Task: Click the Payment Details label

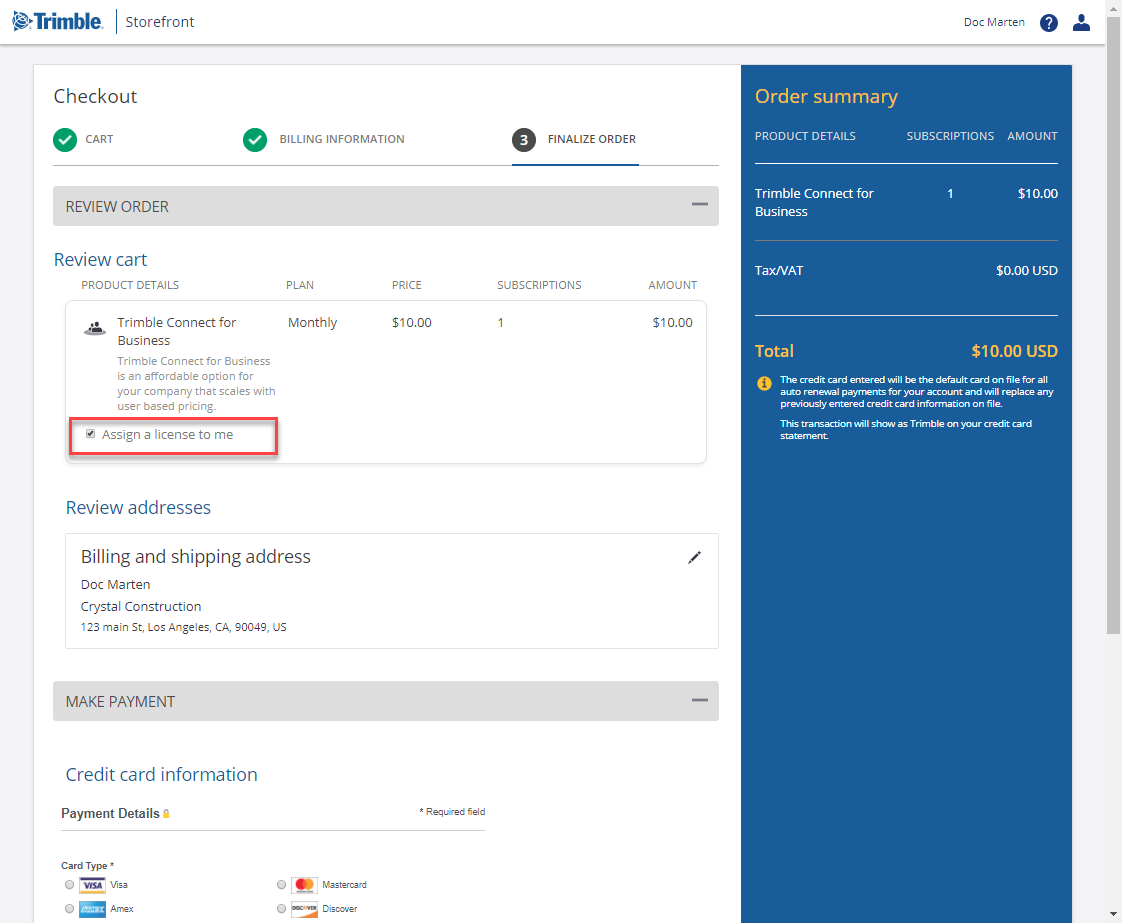Action: (110, 814)
